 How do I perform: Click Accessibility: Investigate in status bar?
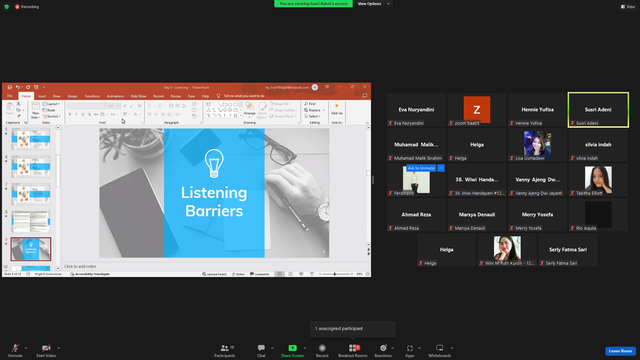[90, 274]
